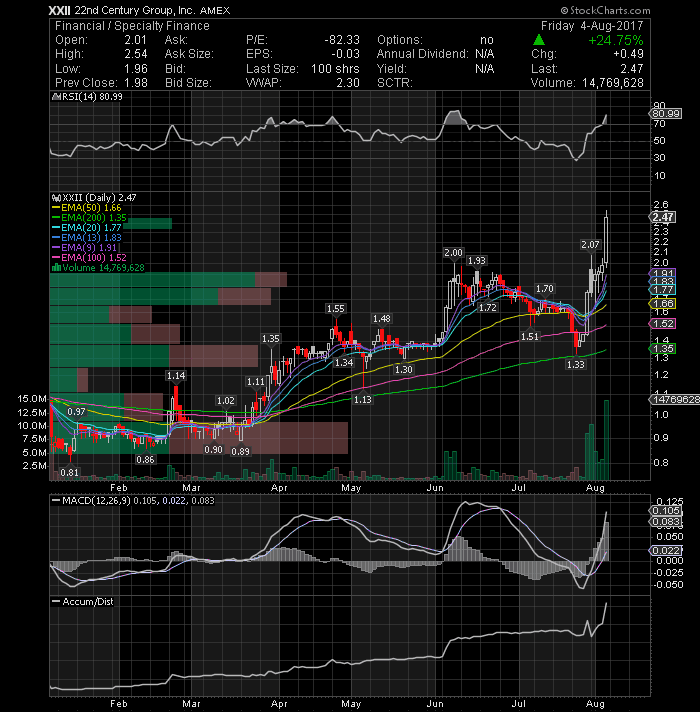Screen dimensions: 700x712
Task: Click the P/E value -82.33
Action: click(342, 40)
